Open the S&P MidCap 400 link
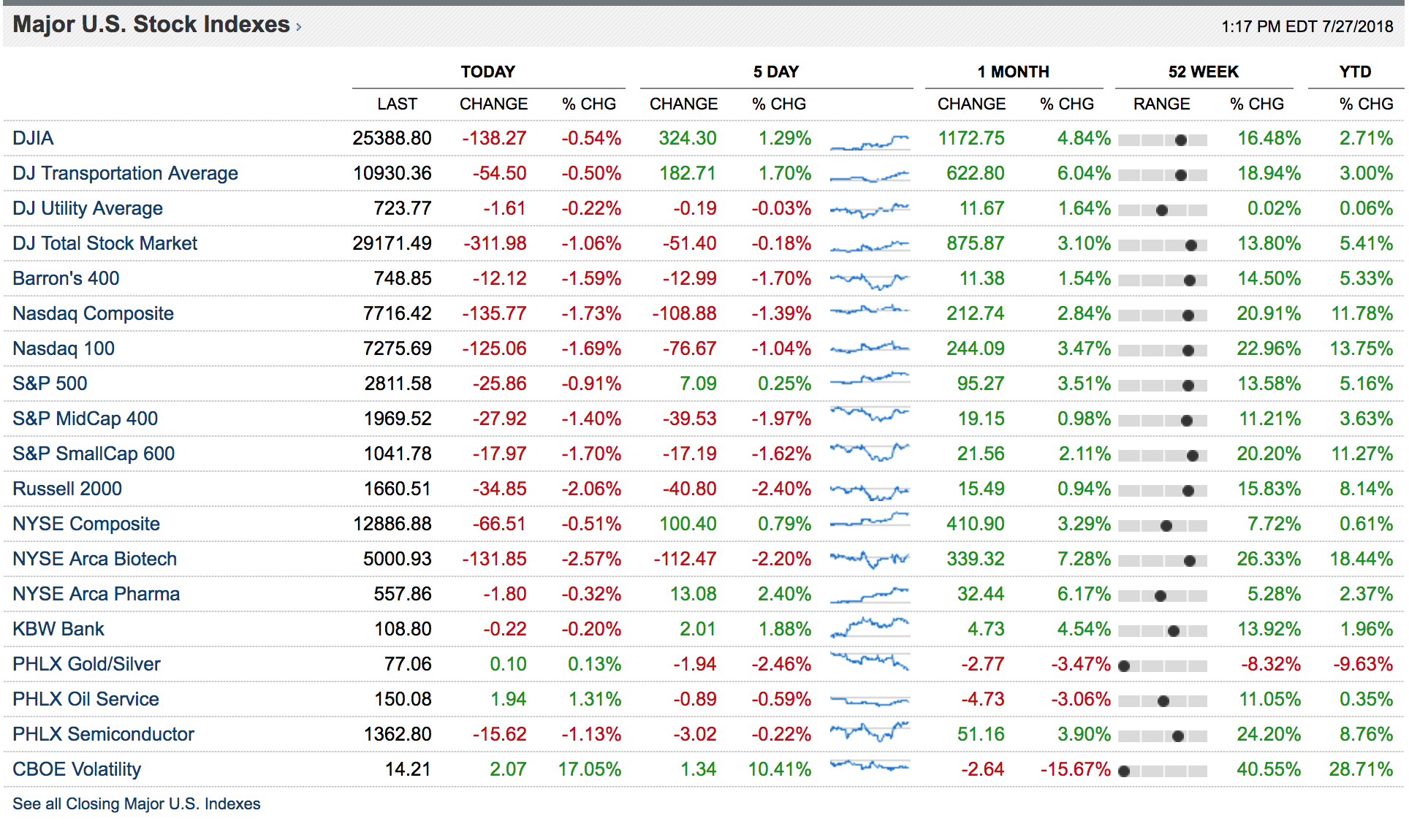1409x840 pixels. [85, 419]
